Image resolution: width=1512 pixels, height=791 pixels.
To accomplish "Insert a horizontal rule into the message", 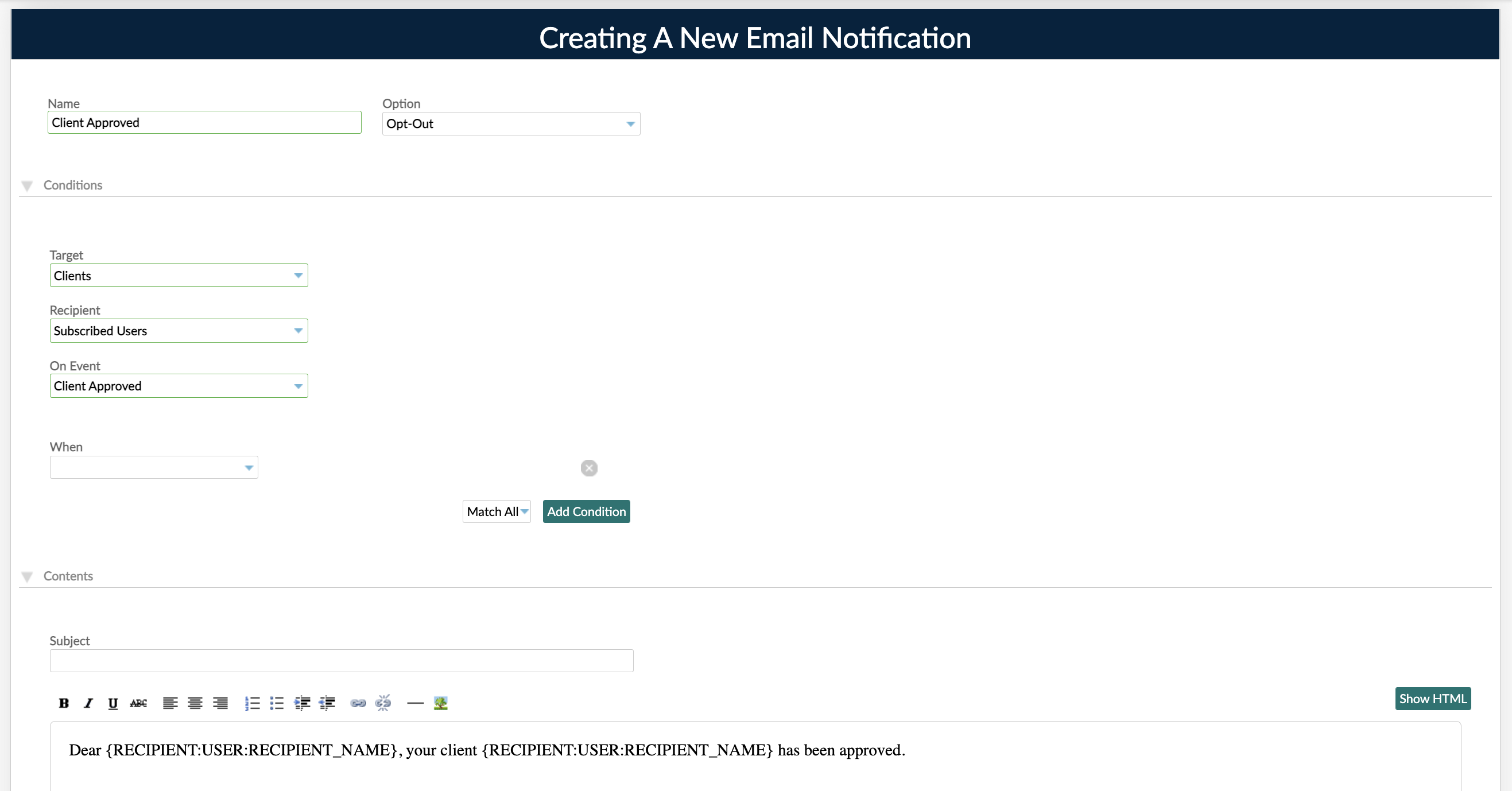I will pyautogui.click(x=415, y=703).
